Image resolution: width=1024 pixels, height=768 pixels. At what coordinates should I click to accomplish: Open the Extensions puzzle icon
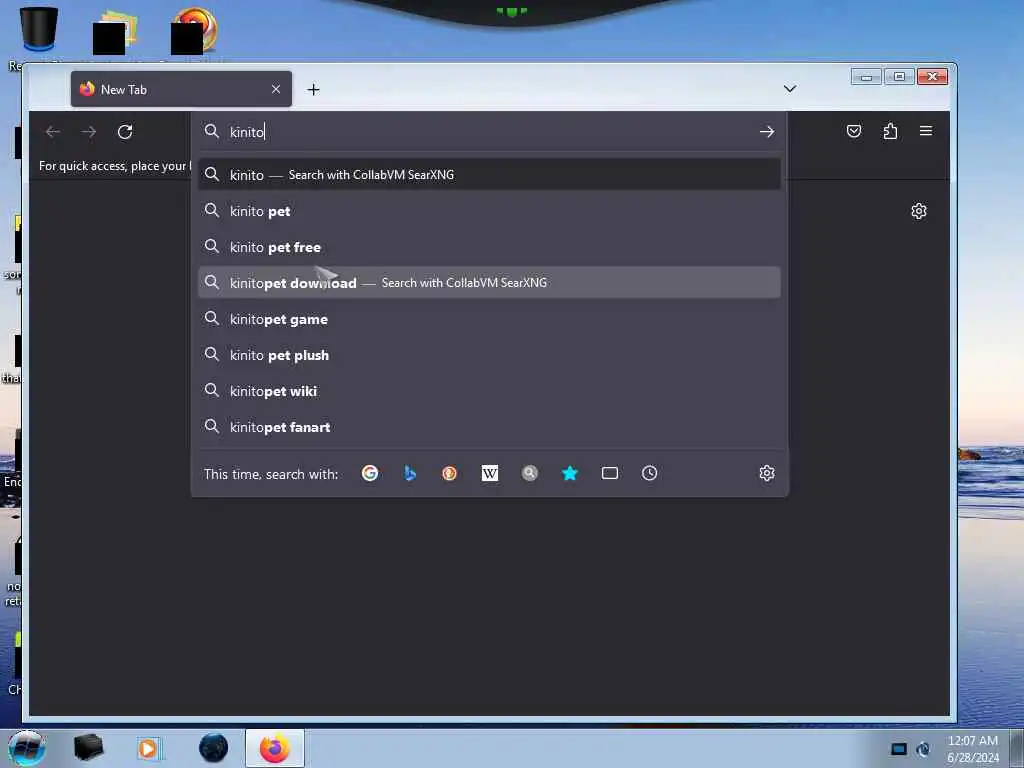[x=890, y=131]
